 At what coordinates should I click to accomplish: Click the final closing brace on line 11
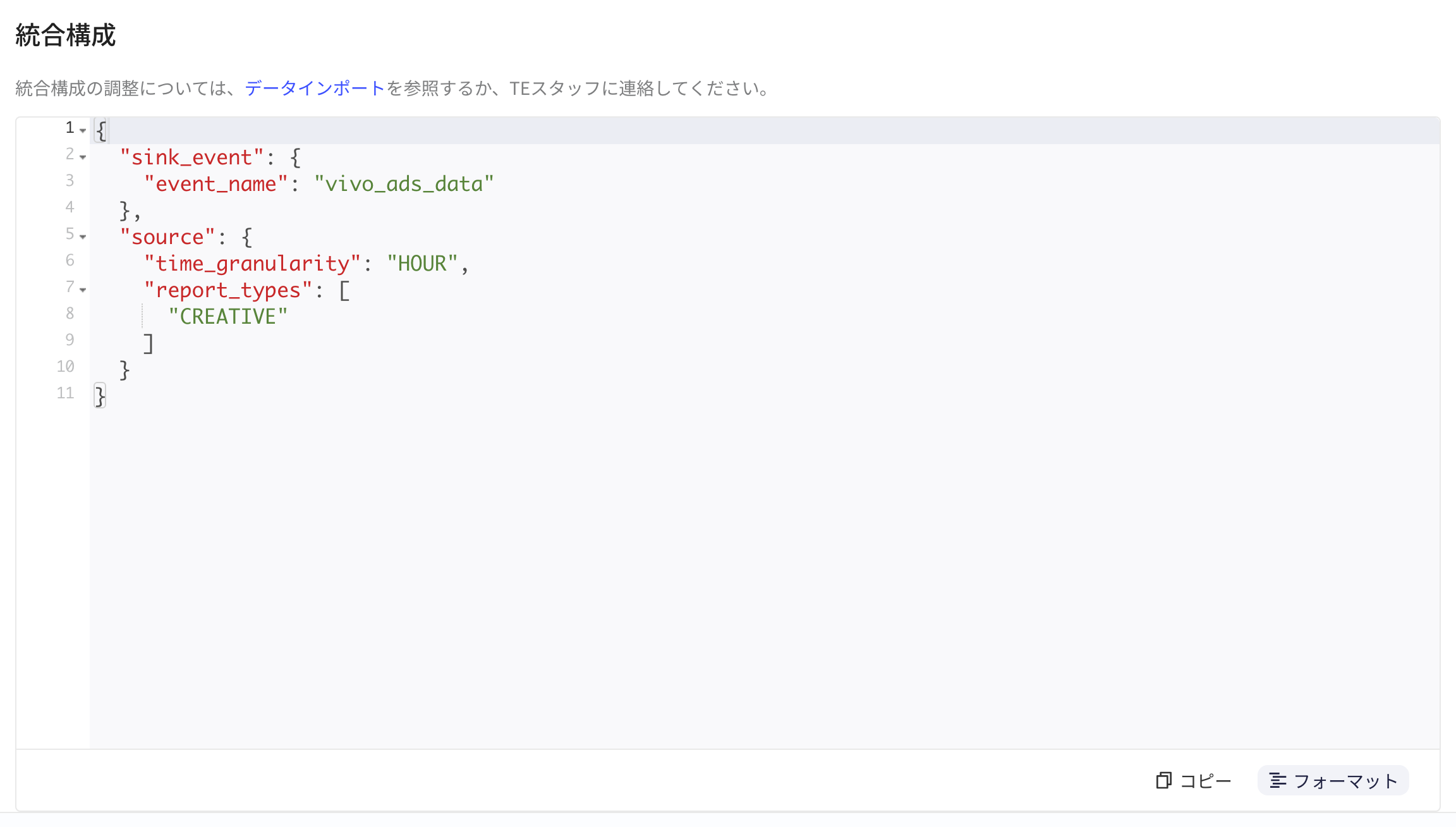[100, 396]
